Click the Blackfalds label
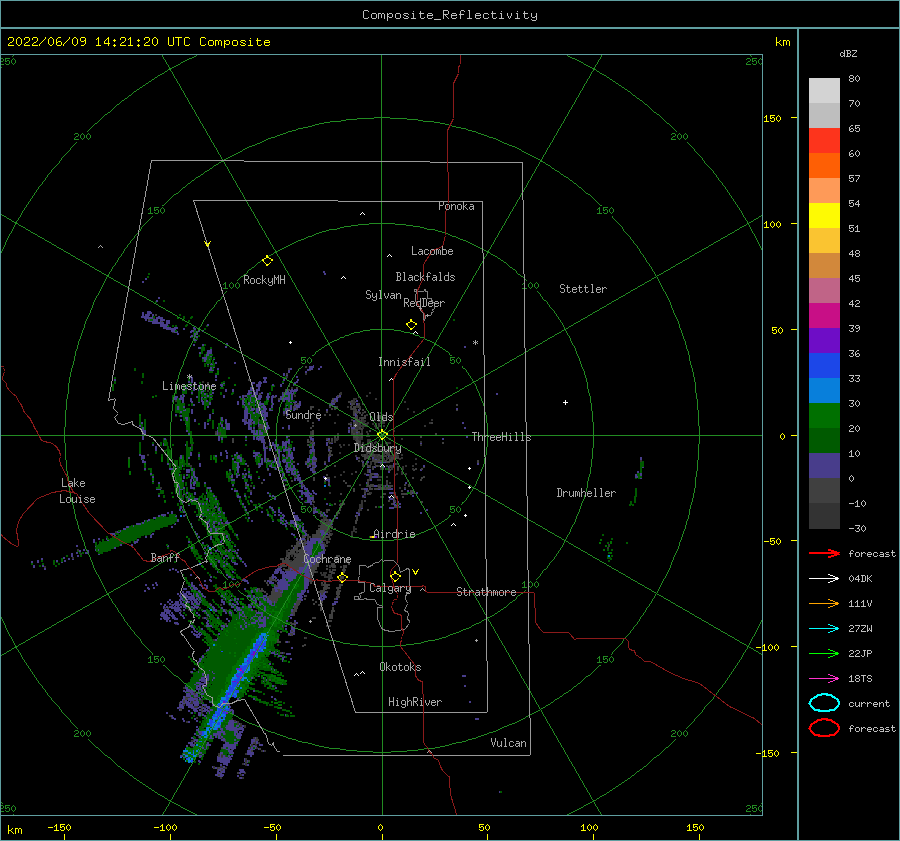The height and width of the screenshot is (841, 900). 425,277
